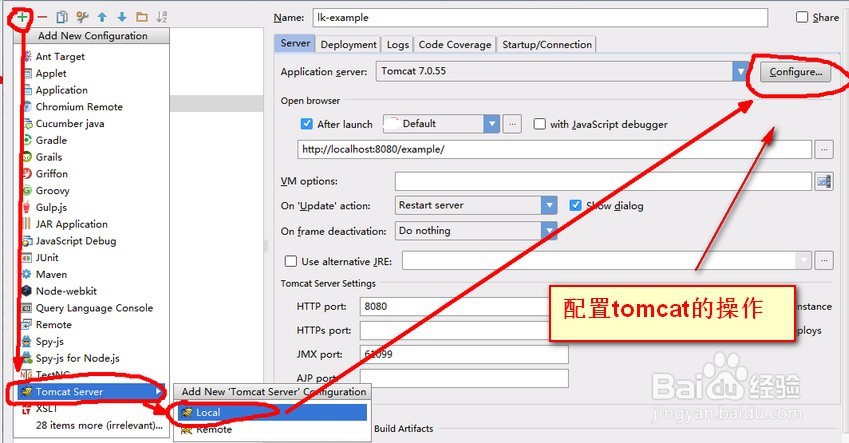The width and height of the screenshot is (849, 443).
Task: Pick Gradle configuration type
Action: tap(51, 140)
